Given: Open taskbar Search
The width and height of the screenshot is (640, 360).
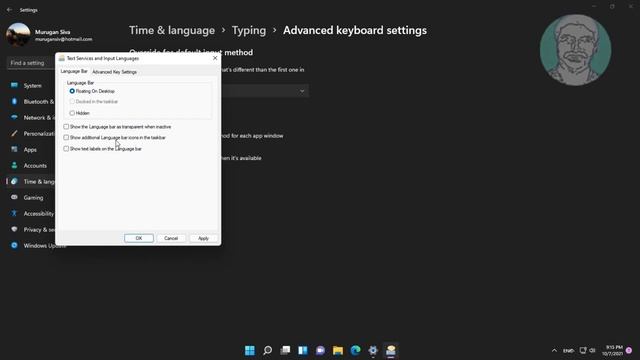Looking at the screenshot, I should point(267,350).
